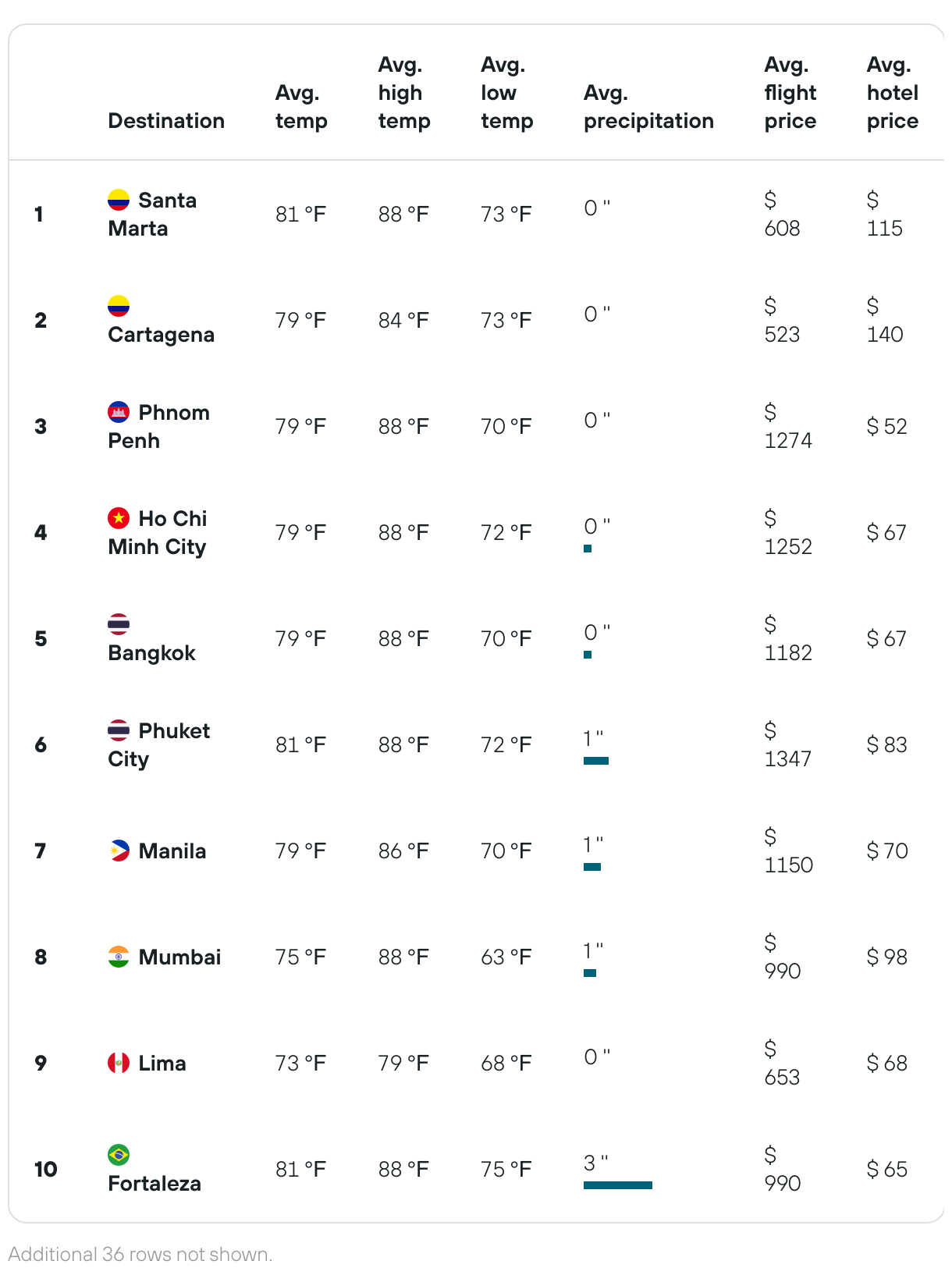Click the Colombia flag beside Santa Marta

119,200
